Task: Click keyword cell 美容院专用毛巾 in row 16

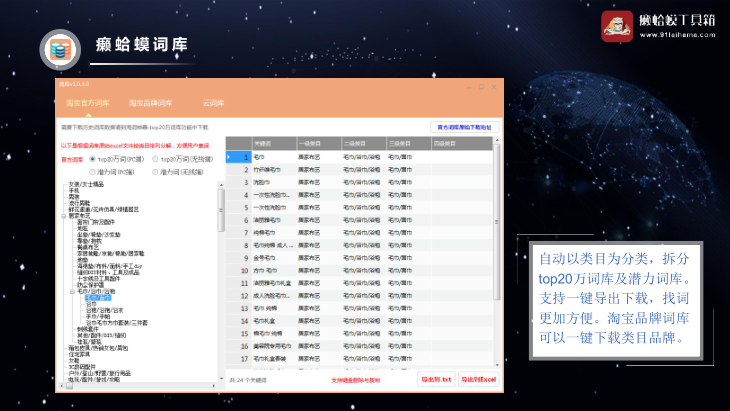Action: point(274,346)
